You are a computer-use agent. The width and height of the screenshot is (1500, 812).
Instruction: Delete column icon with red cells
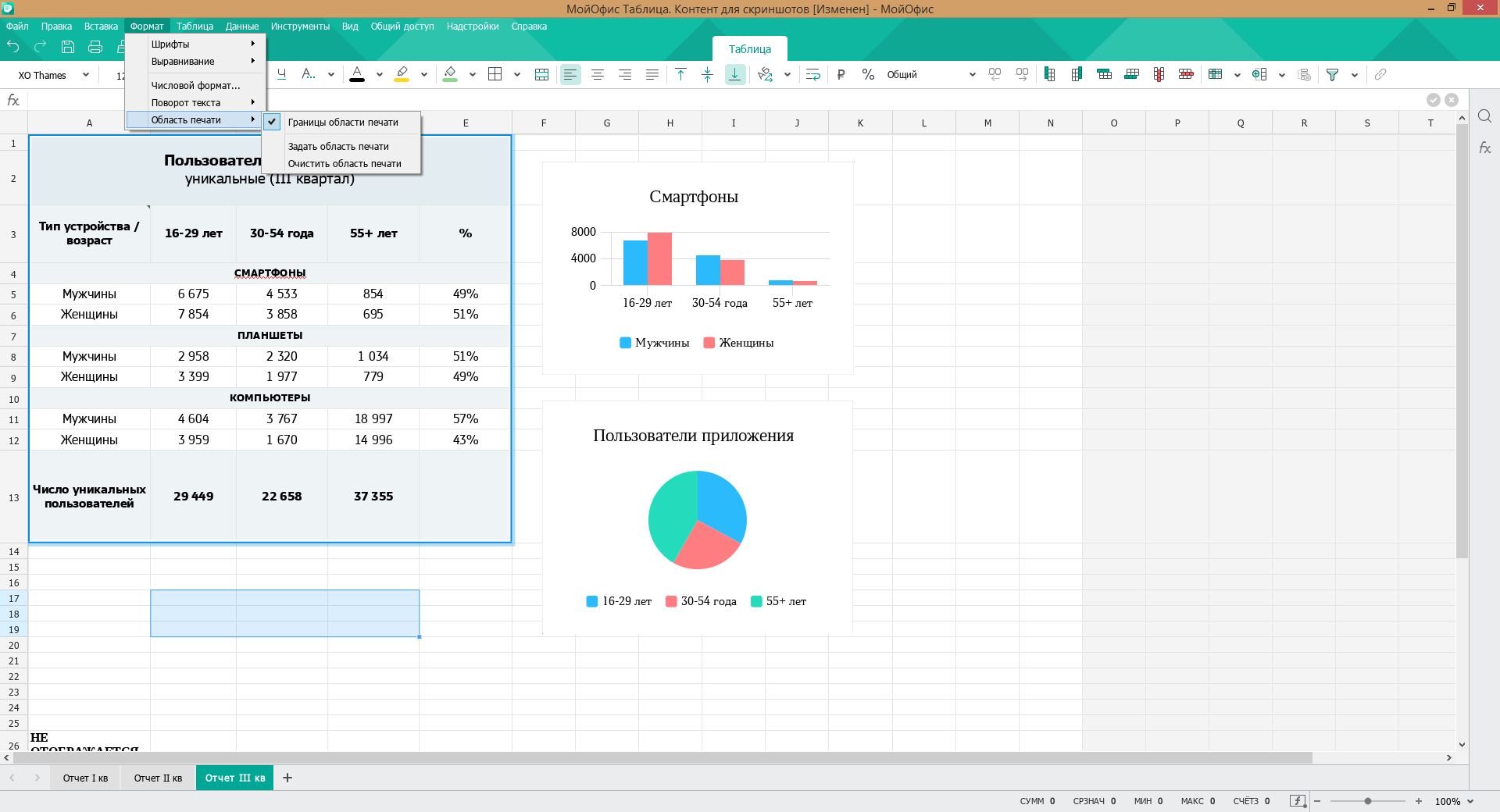(1159, 74)
